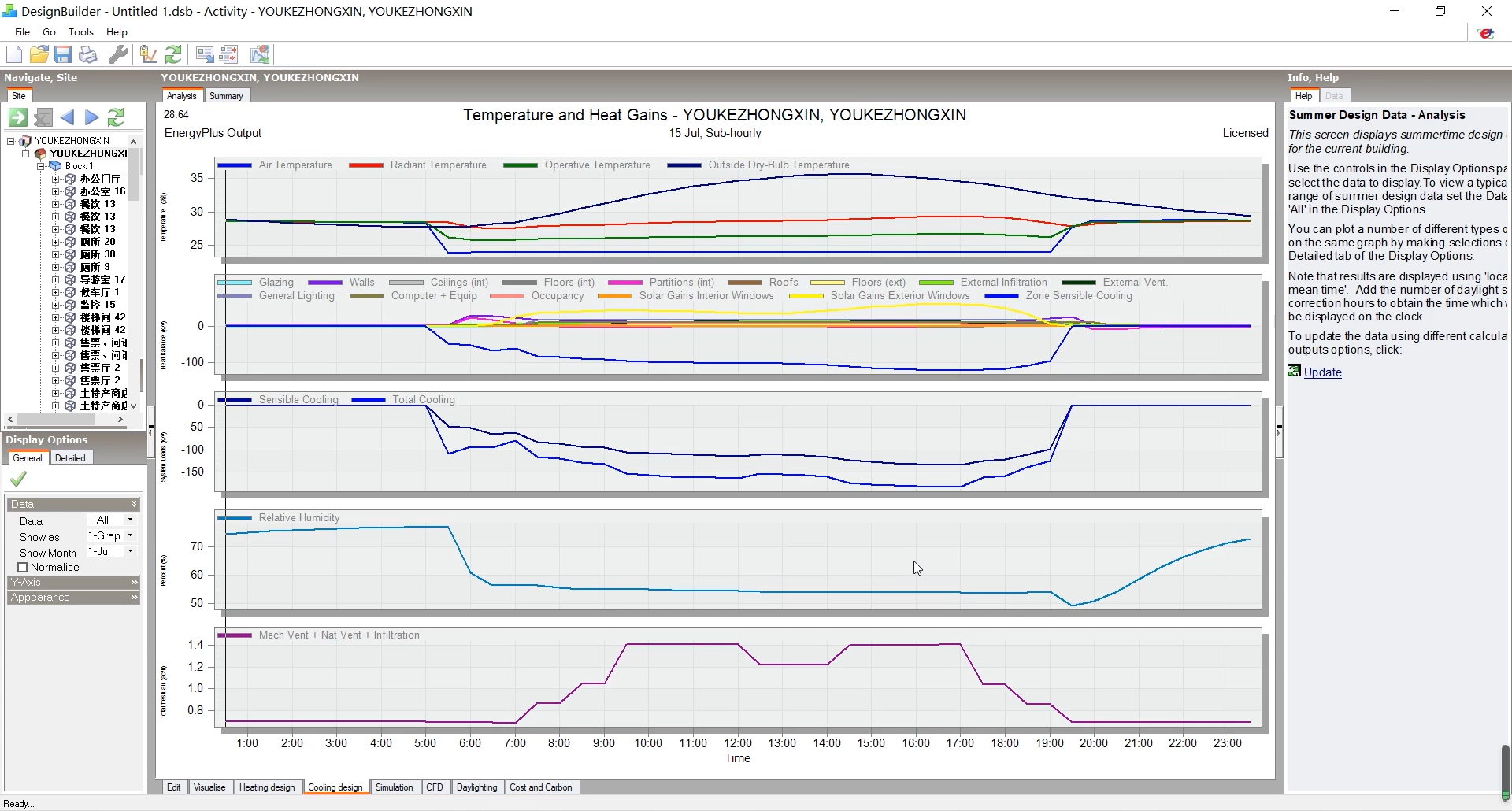Click the Update link in Help
Image resolution: width=1512 pixels, height=811 pixels.
coord(1322,372)
